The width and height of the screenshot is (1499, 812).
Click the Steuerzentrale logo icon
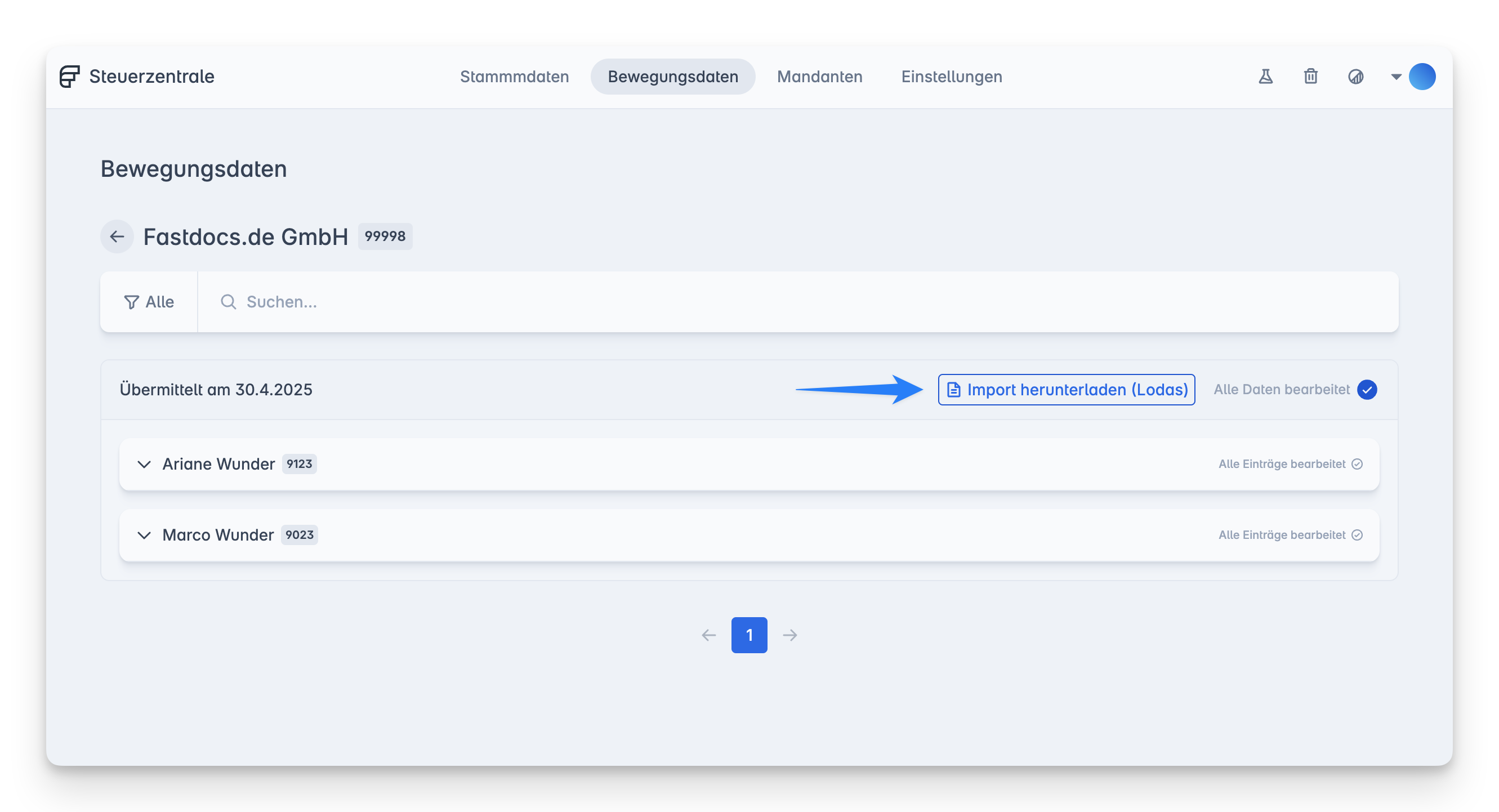(x=69, y=77)
